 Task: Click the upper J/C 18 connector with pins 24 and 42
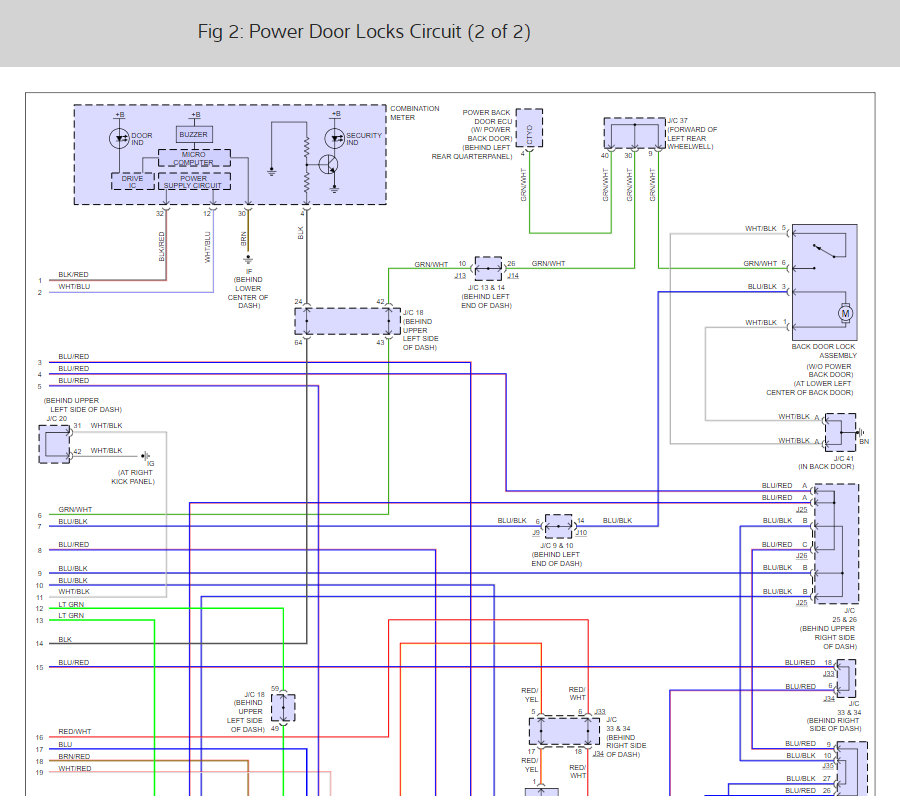[347, 321]
